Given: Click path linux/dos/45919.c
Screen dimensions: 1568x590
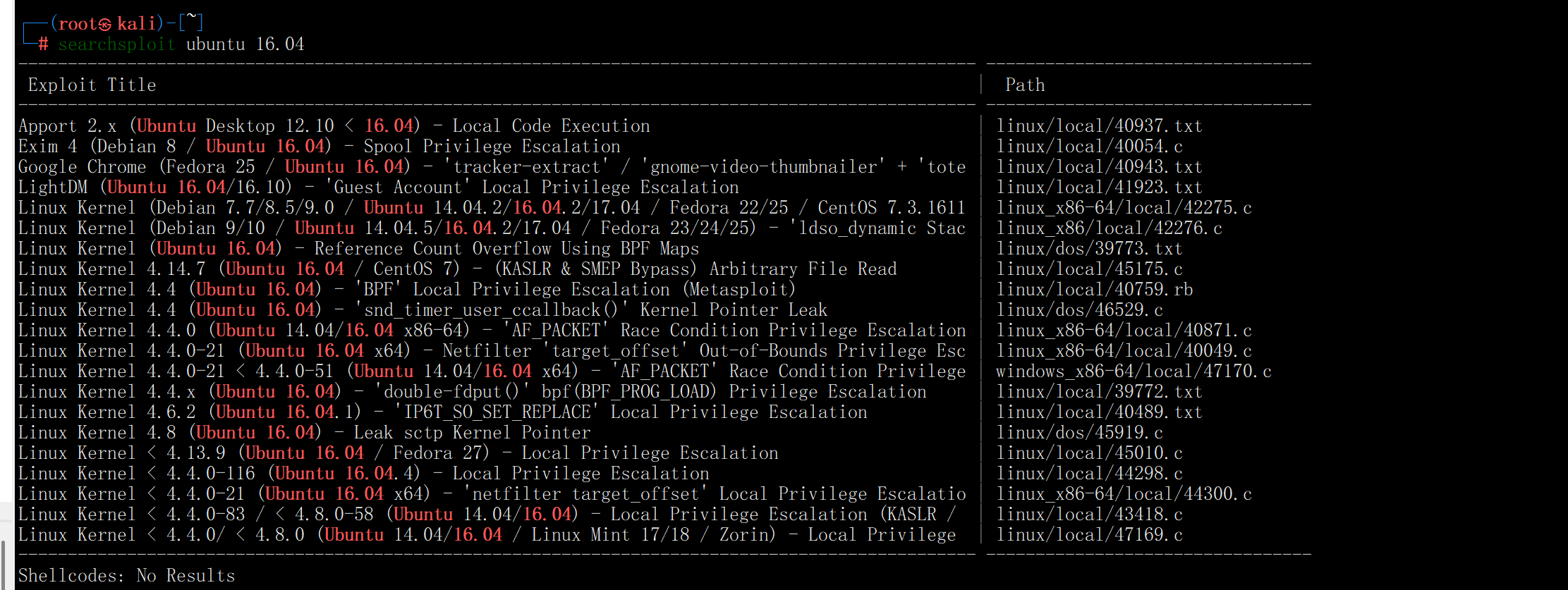Looking at the screenshot, I should pos(1079,433).
